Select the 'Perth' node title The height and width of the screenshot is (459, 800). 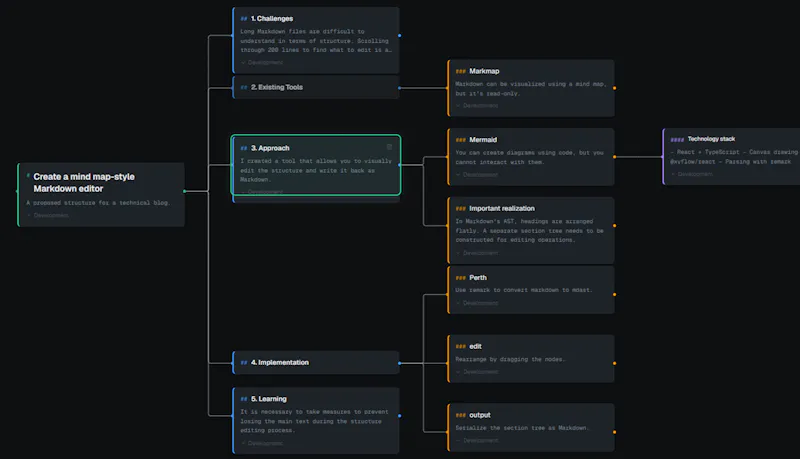pos(478,278)
